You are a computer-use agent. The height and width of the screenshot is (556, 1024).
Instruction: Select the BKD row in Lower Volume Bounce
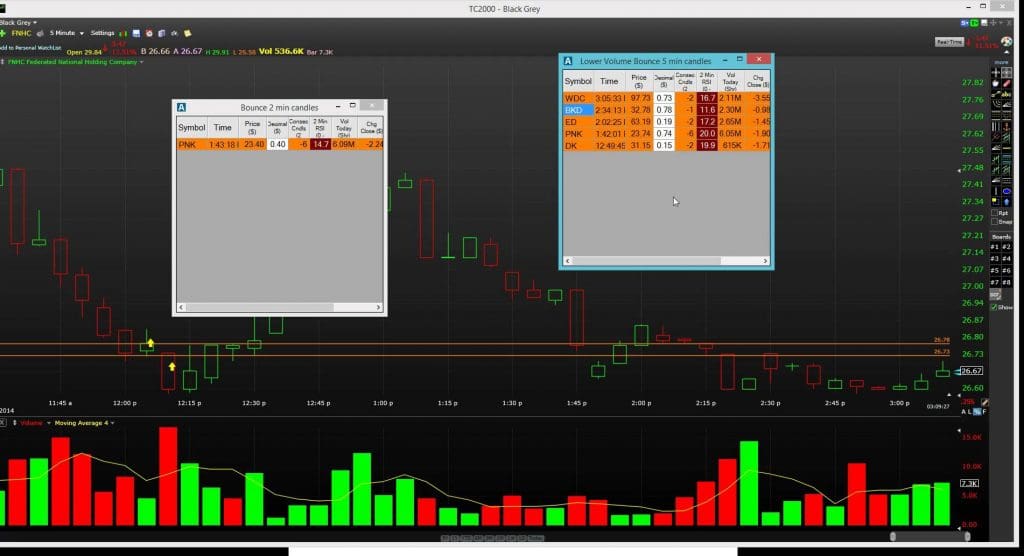click(666, 110)
